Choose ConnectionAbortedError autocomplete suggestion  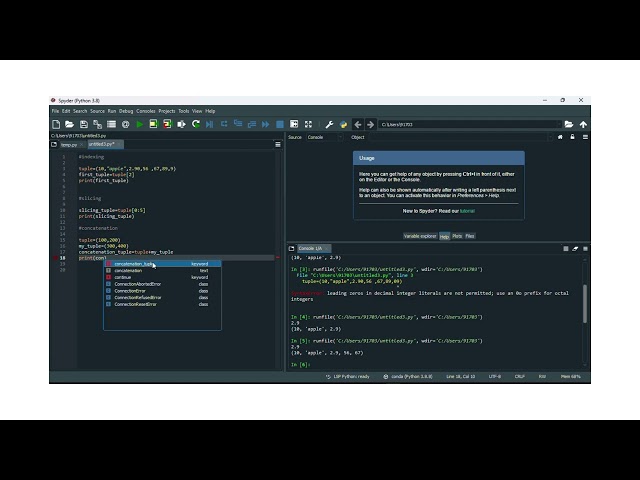click(x=162, y=284)
